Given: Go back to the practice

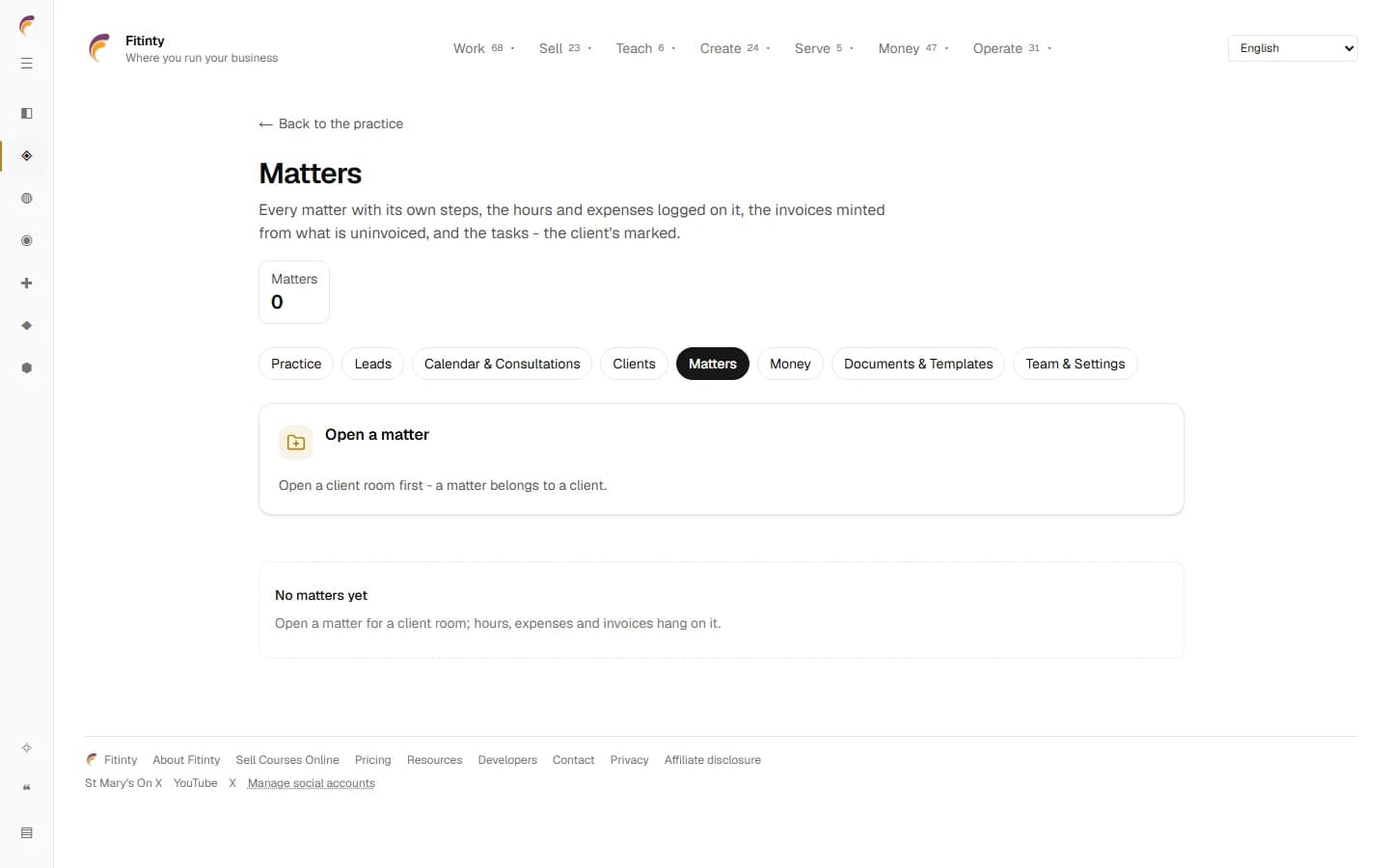Looking at the screenshot, I should point(331,123).
